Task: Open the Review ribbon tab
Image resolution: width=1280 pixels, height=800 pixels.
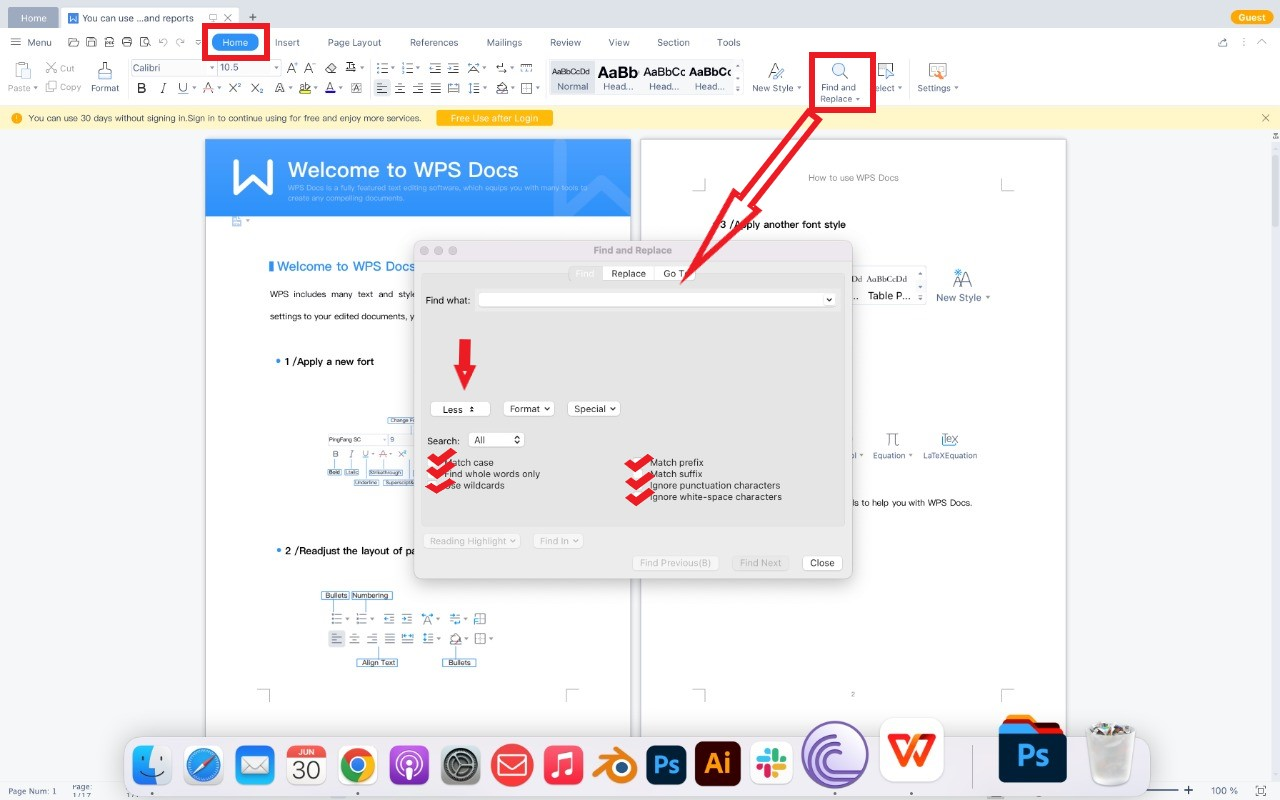Action: 565,42
